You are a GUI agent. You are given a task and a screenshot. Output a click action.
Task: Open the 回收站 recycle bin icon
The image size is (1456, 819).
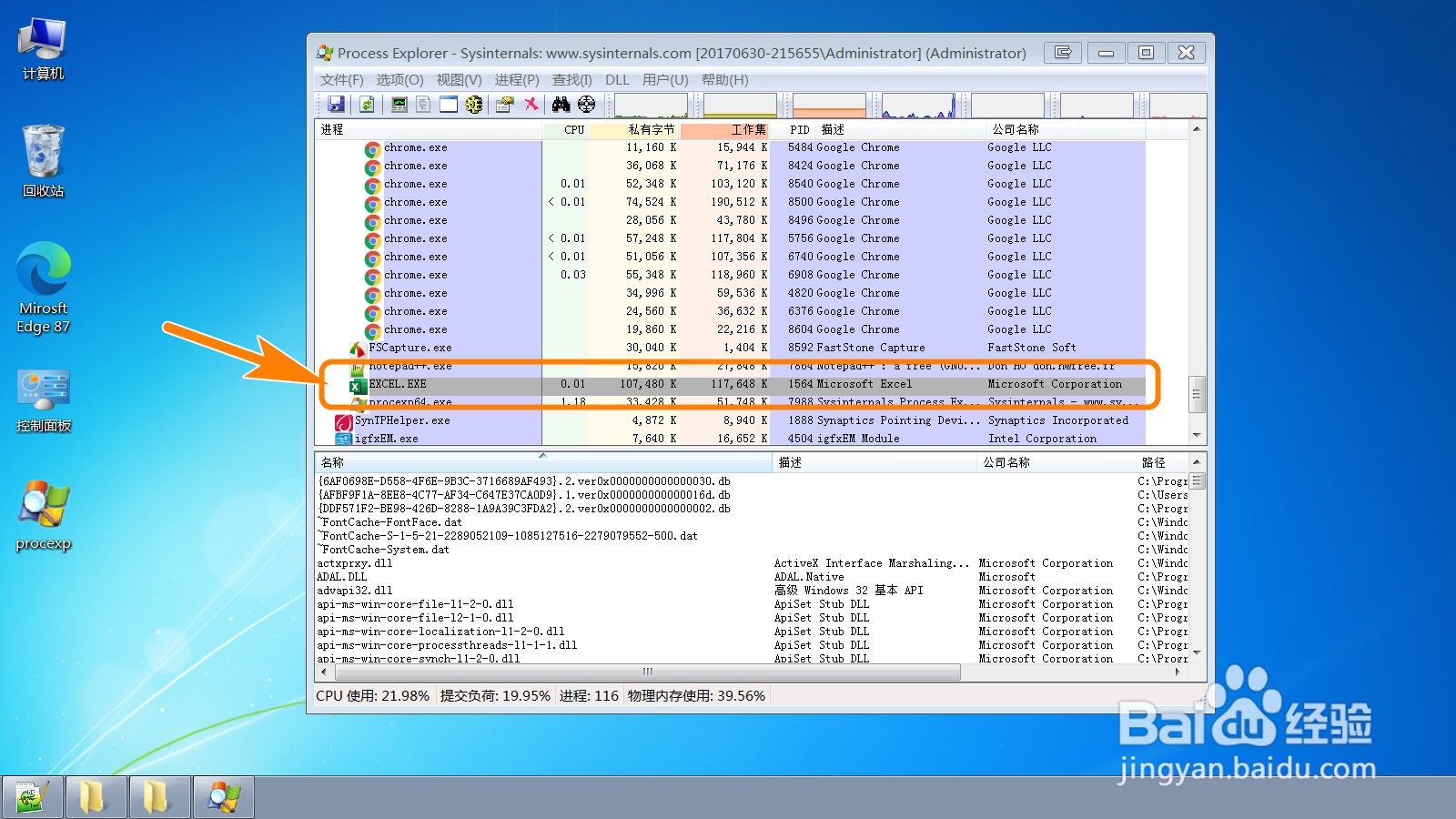43,162
